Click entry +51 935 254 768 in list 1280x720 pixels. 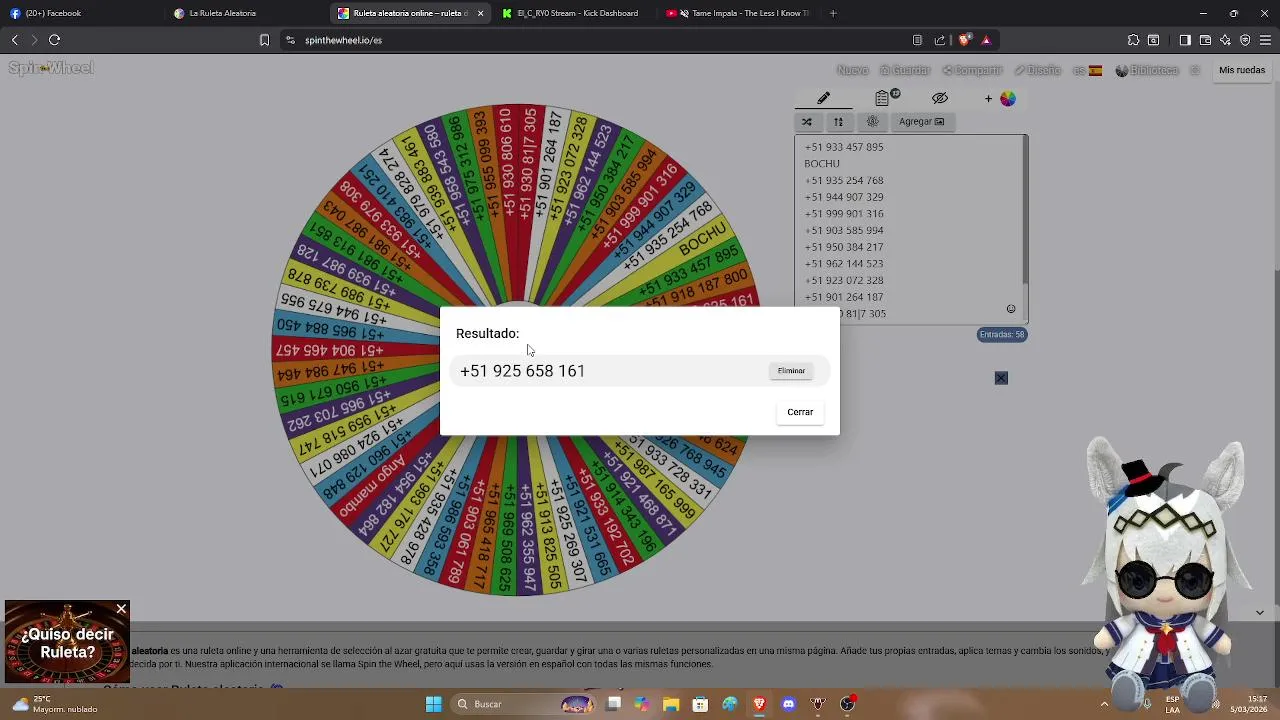click(844, 181)
